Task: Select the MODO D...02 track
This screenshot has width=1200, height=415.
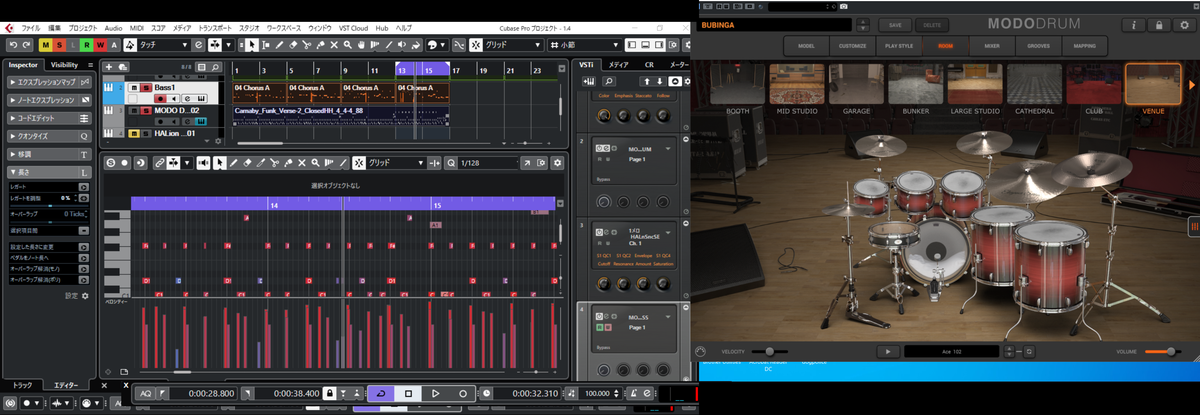Action: click(x=177, y=111)
